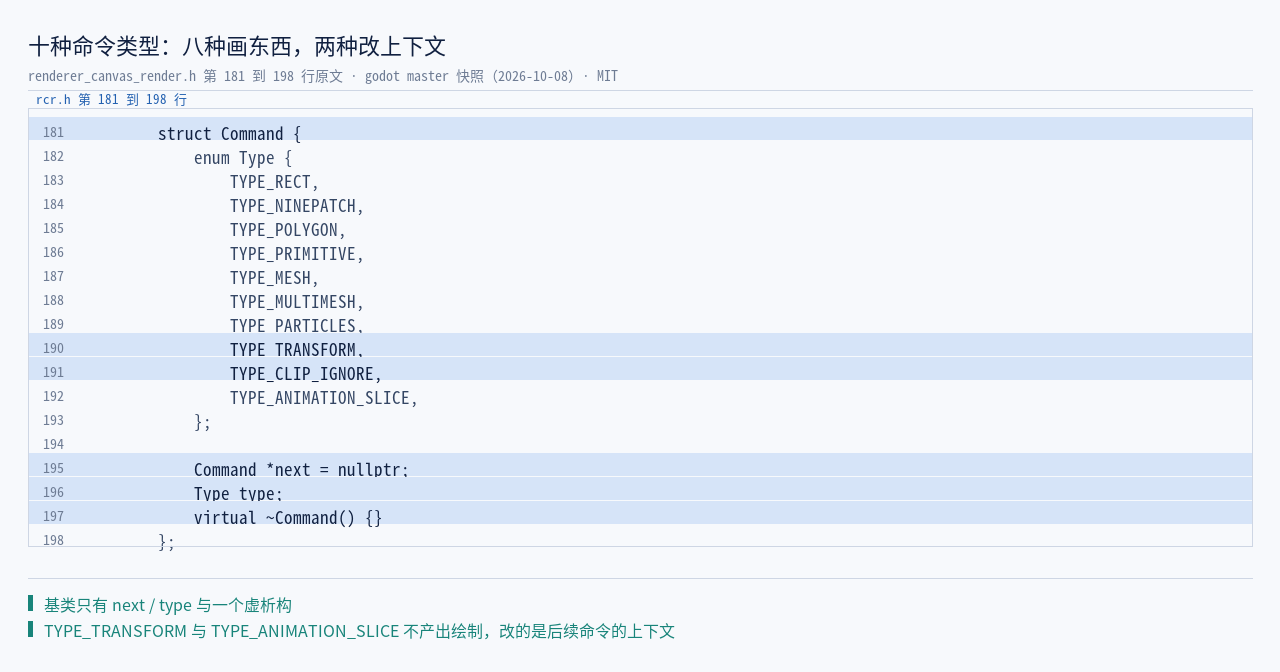Click line number 198
The height and width of the screenshot is (672, 1280).
pos(53,541)
